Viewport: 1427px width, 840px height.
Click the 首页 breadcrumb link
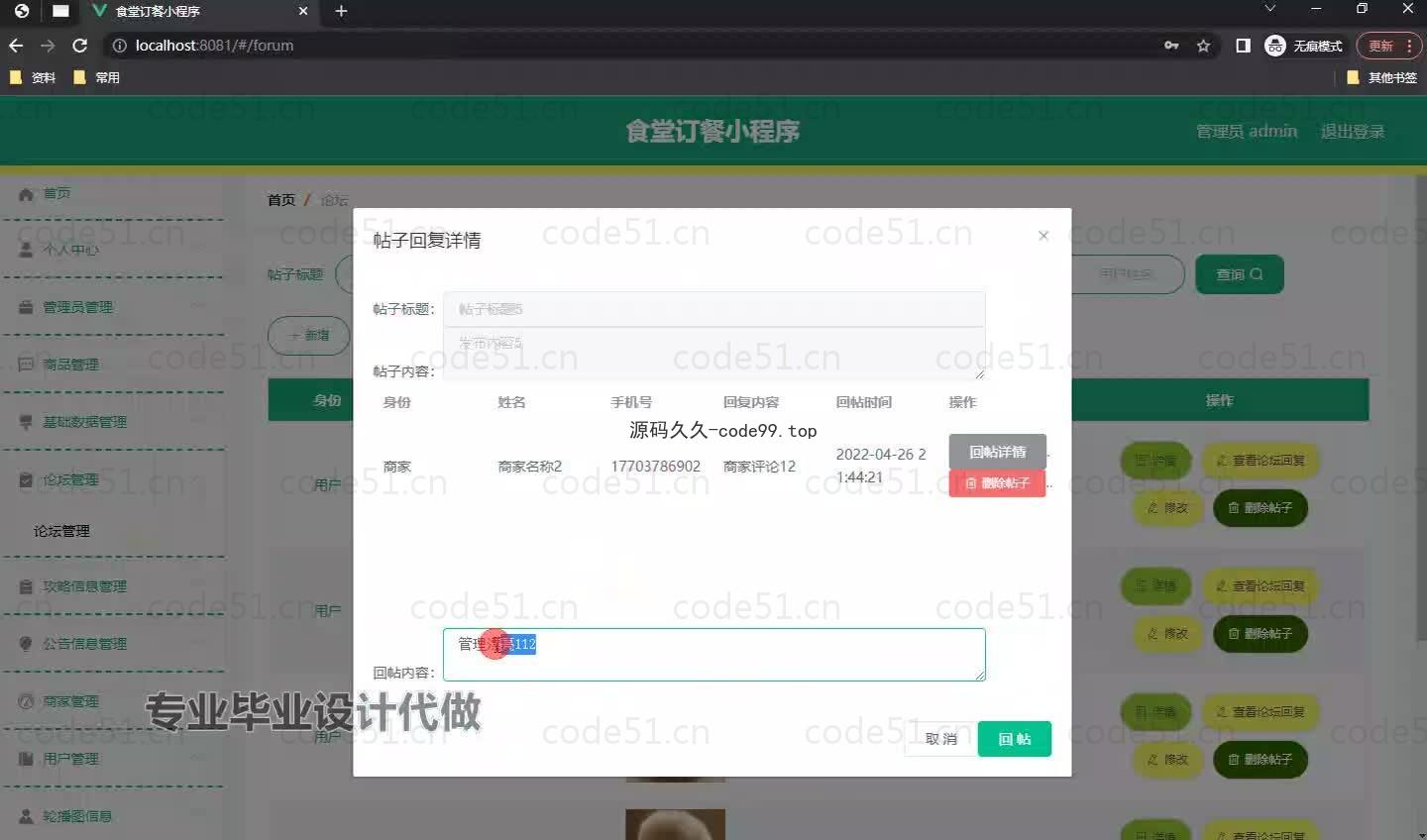pyautogui.click(x=281, y=200)
